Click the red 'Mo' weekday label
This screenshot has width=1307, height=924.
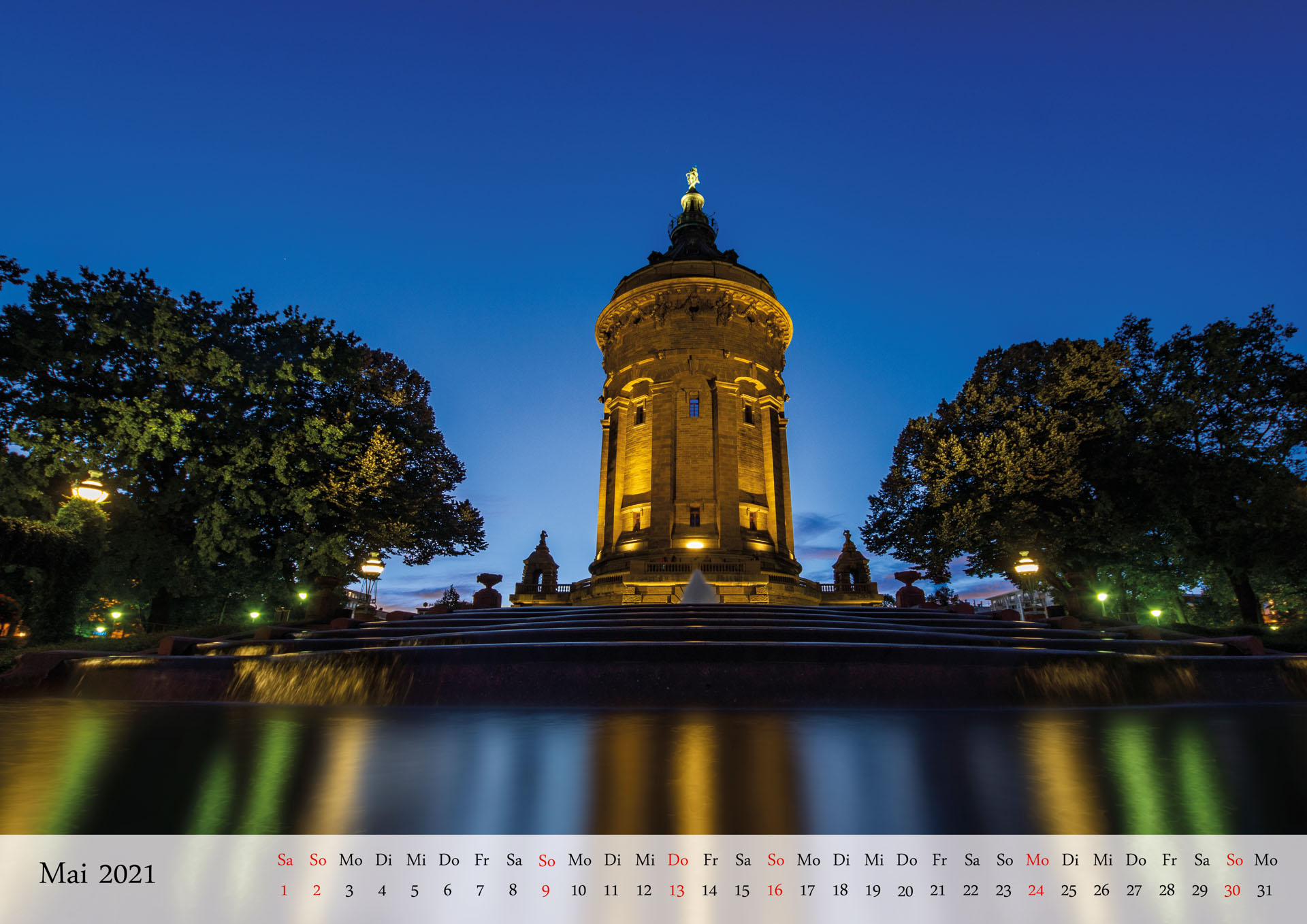[1037, 860]
